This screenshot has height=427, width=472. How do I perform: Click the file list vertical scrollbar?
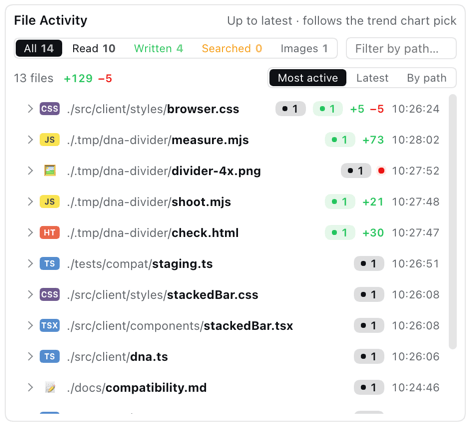452,222
